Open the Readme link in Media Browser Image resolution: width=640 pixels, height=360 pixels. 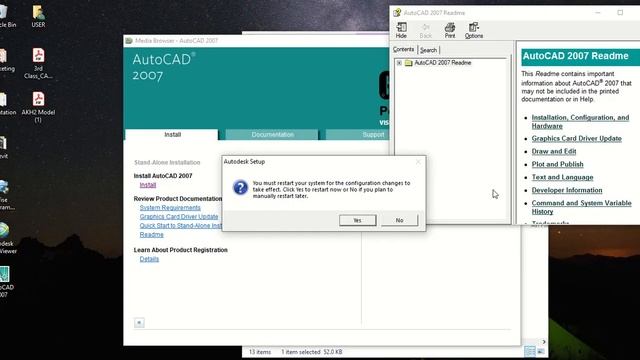tap(151, 235)
